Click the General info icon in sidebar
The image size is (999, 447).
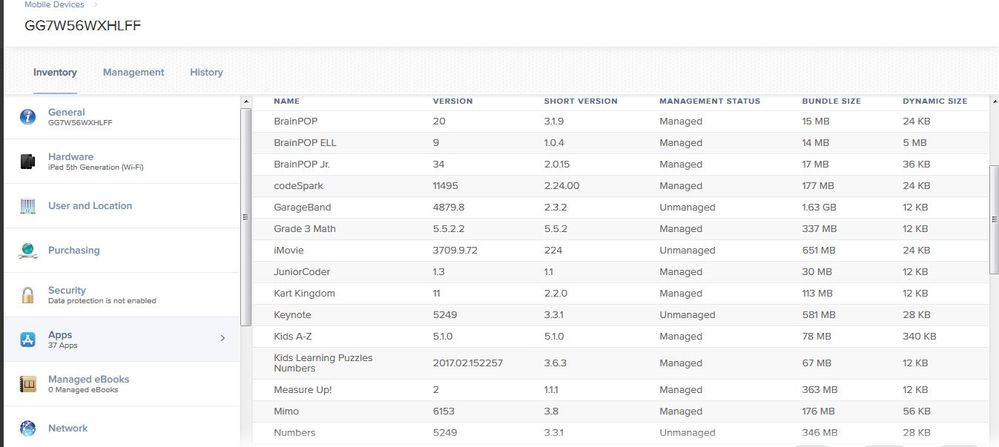coord(28,117)
